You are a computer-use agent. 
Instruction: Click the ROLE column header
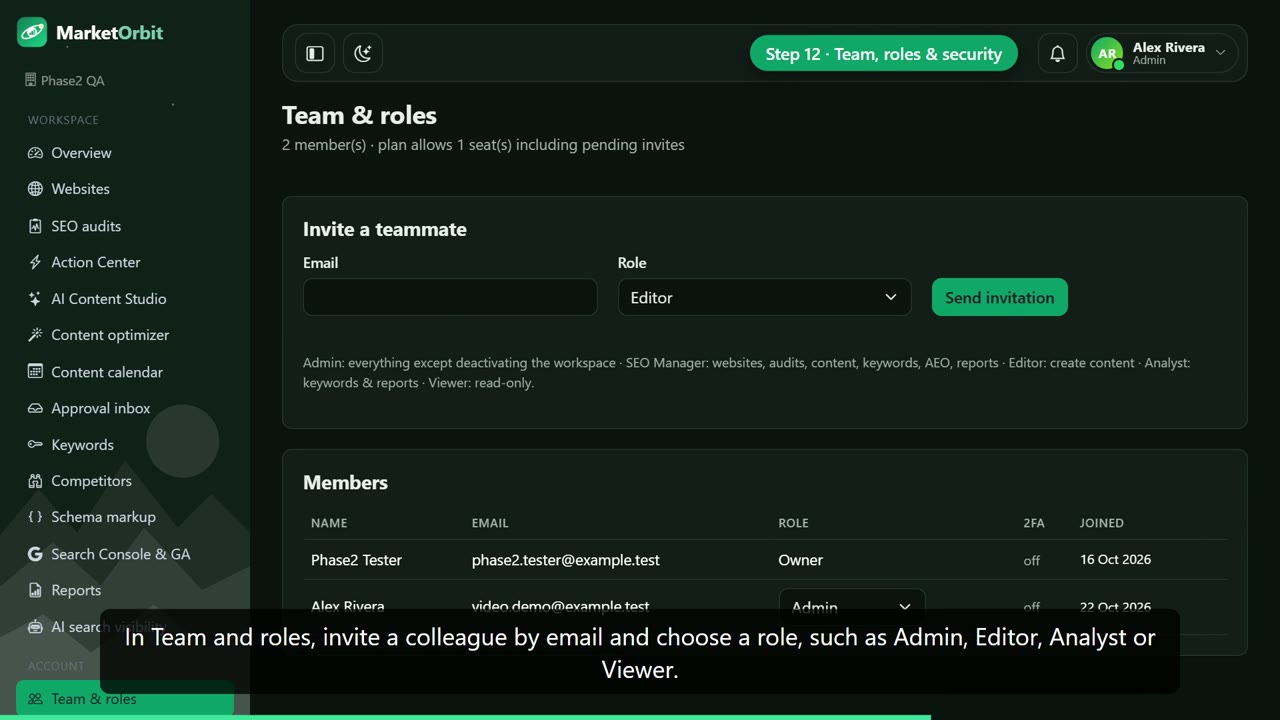793,523
